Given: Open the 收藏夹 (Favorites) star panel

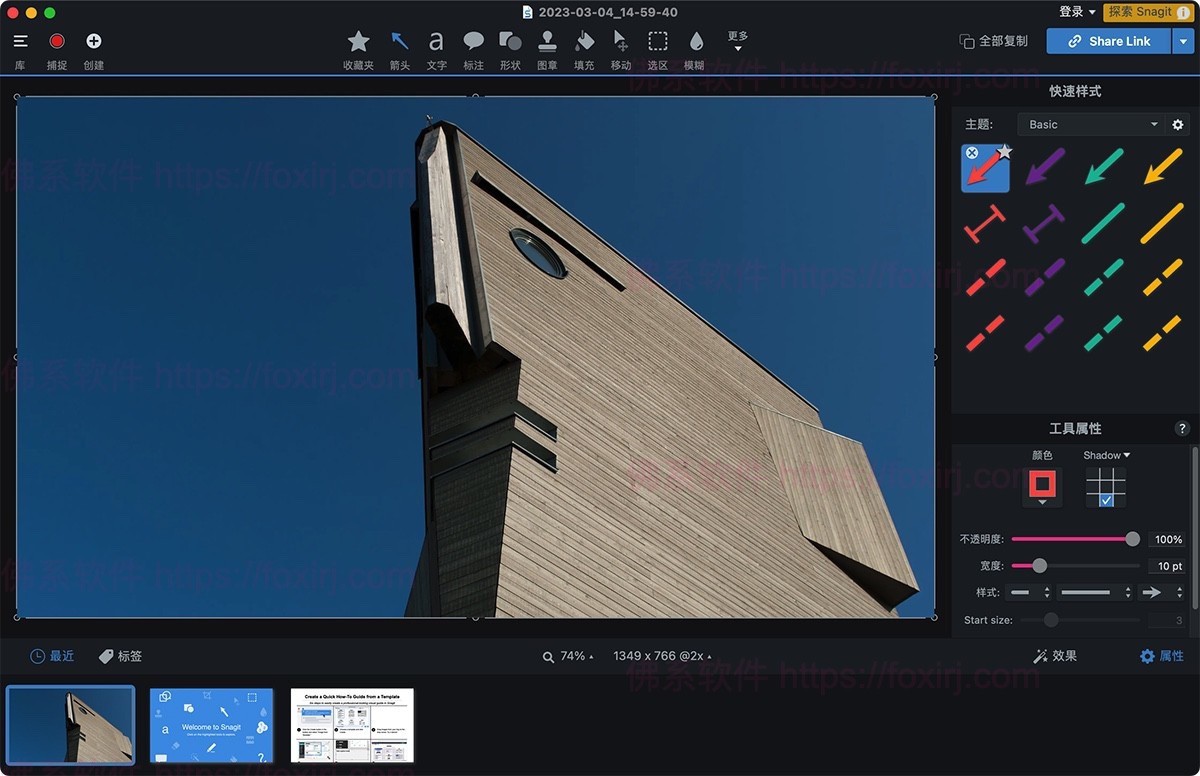Looking at the screenshot, I should pos(357,42).
